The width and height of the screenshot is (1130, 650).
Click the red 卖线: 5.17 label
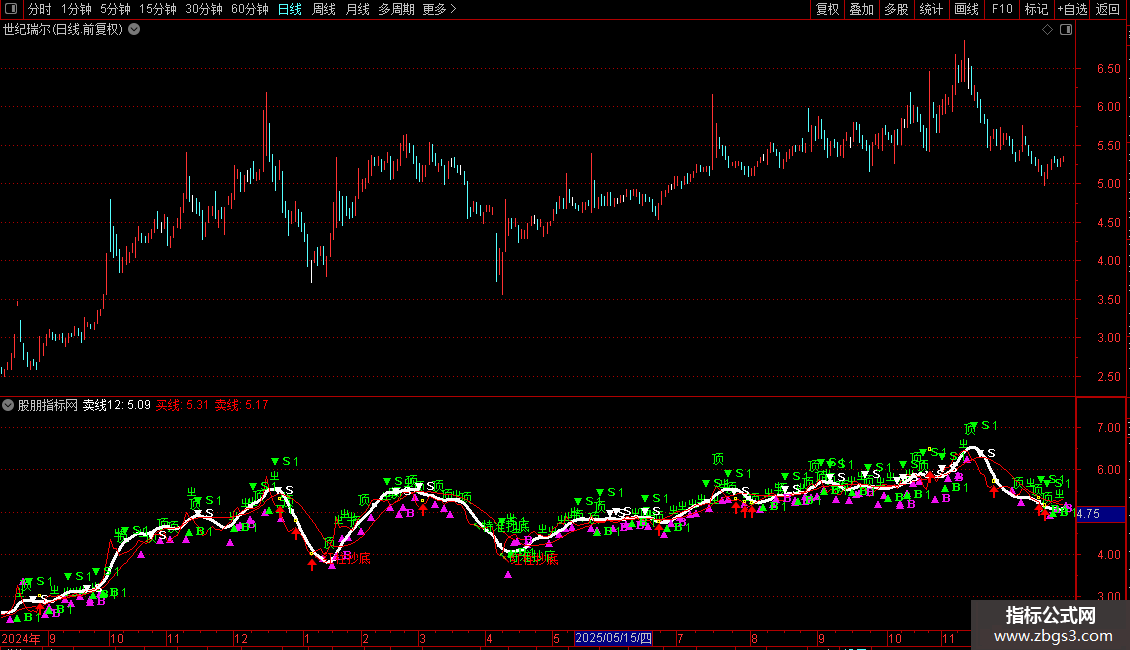(241, 405)
